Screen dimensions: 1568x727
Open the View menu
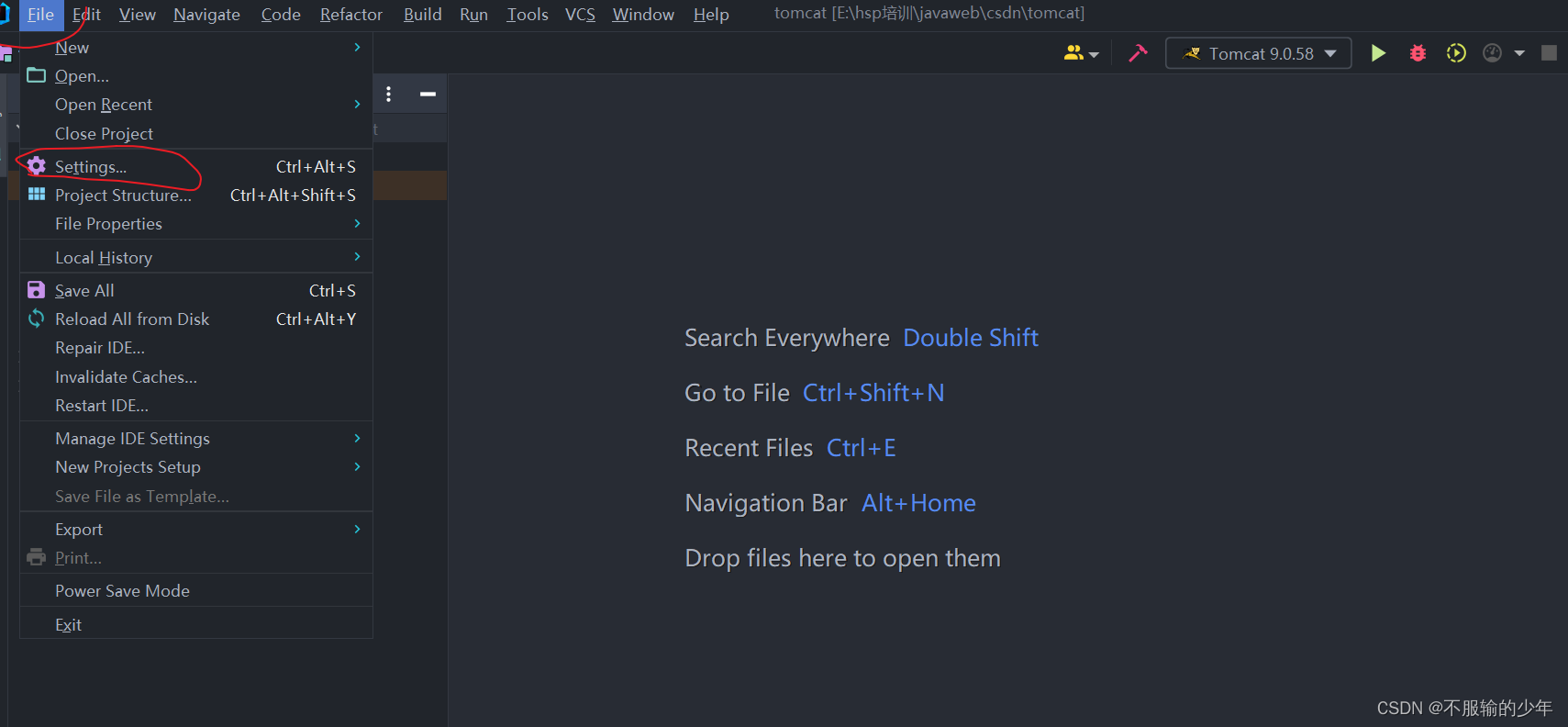pos(138,15)
